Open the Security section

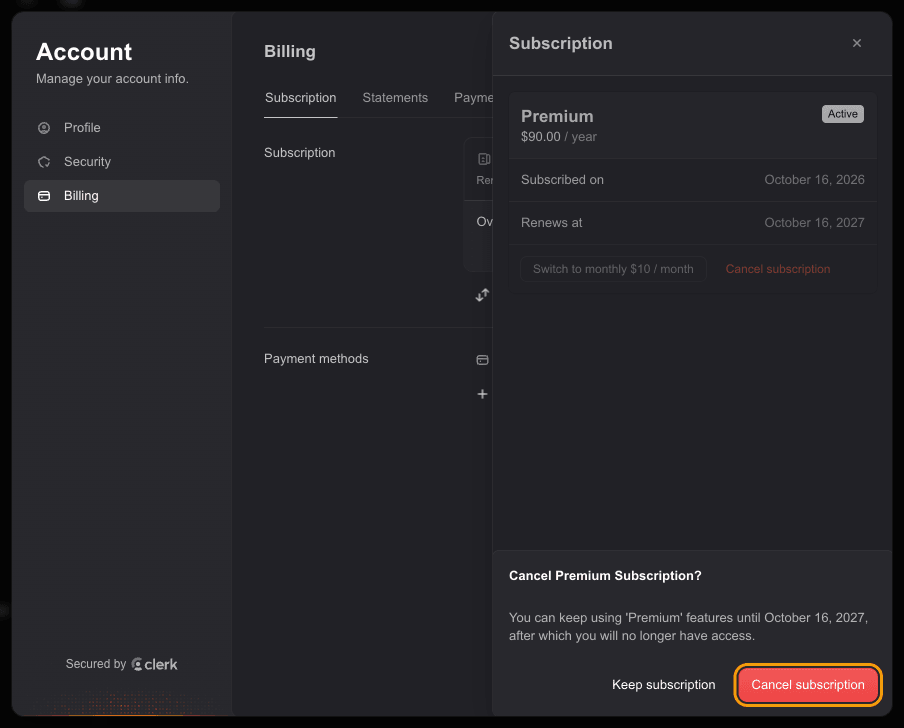coord(122,161)
